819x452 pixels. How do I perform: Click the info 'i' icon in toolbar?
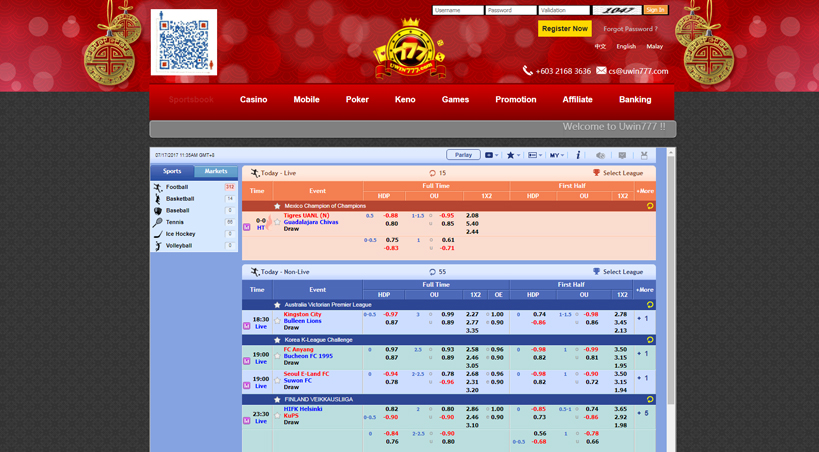578,155
